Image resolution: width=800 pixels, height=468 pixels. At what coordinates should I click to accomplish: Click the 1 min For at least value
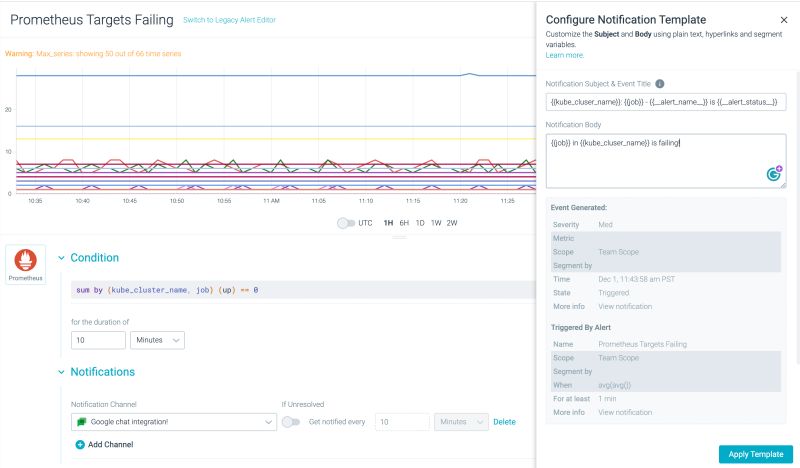[607, 399]
